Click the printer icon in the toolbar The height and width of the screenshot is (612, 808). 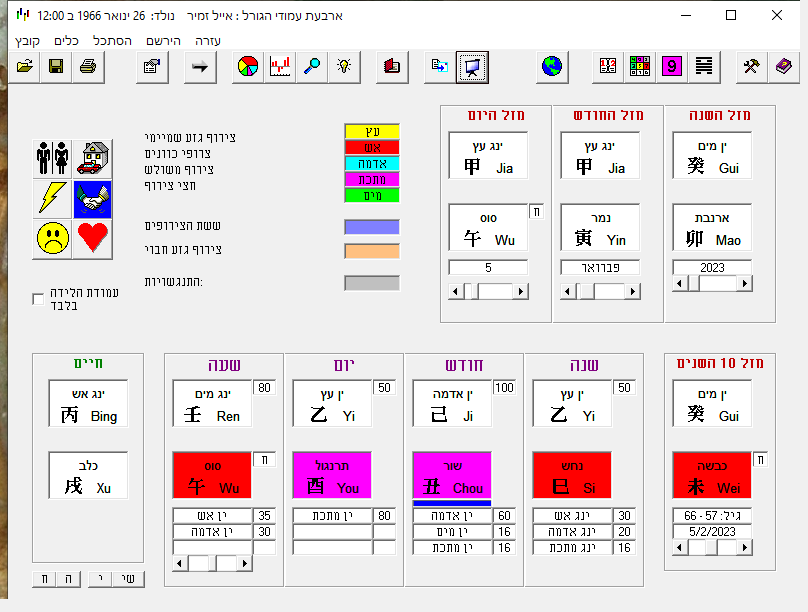tap(87, 67)
